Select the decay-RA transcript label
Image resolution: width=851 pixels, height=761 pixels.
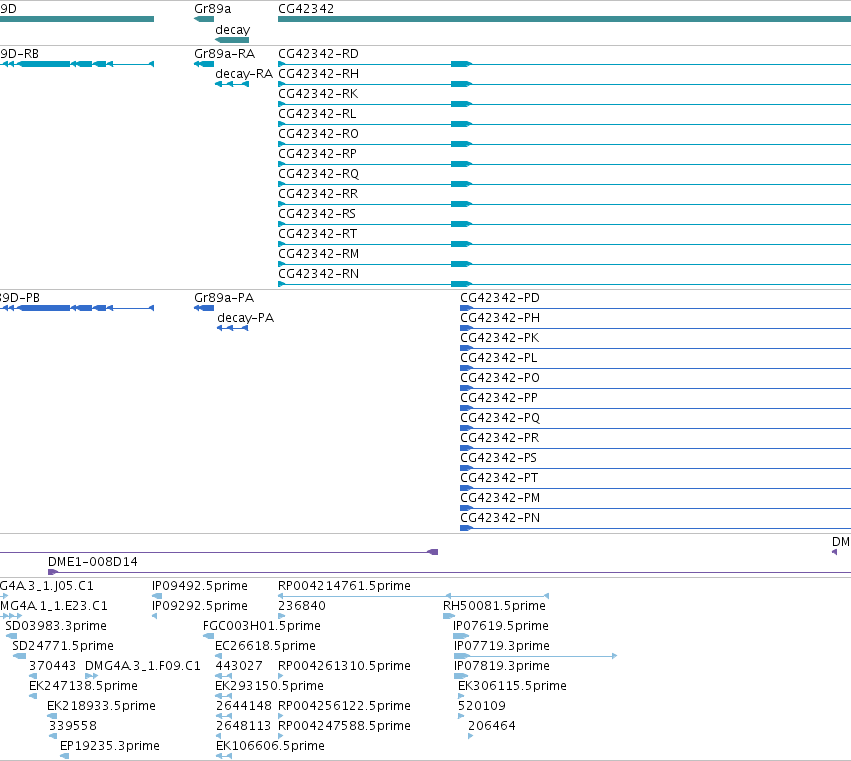[x=244, y=74]
